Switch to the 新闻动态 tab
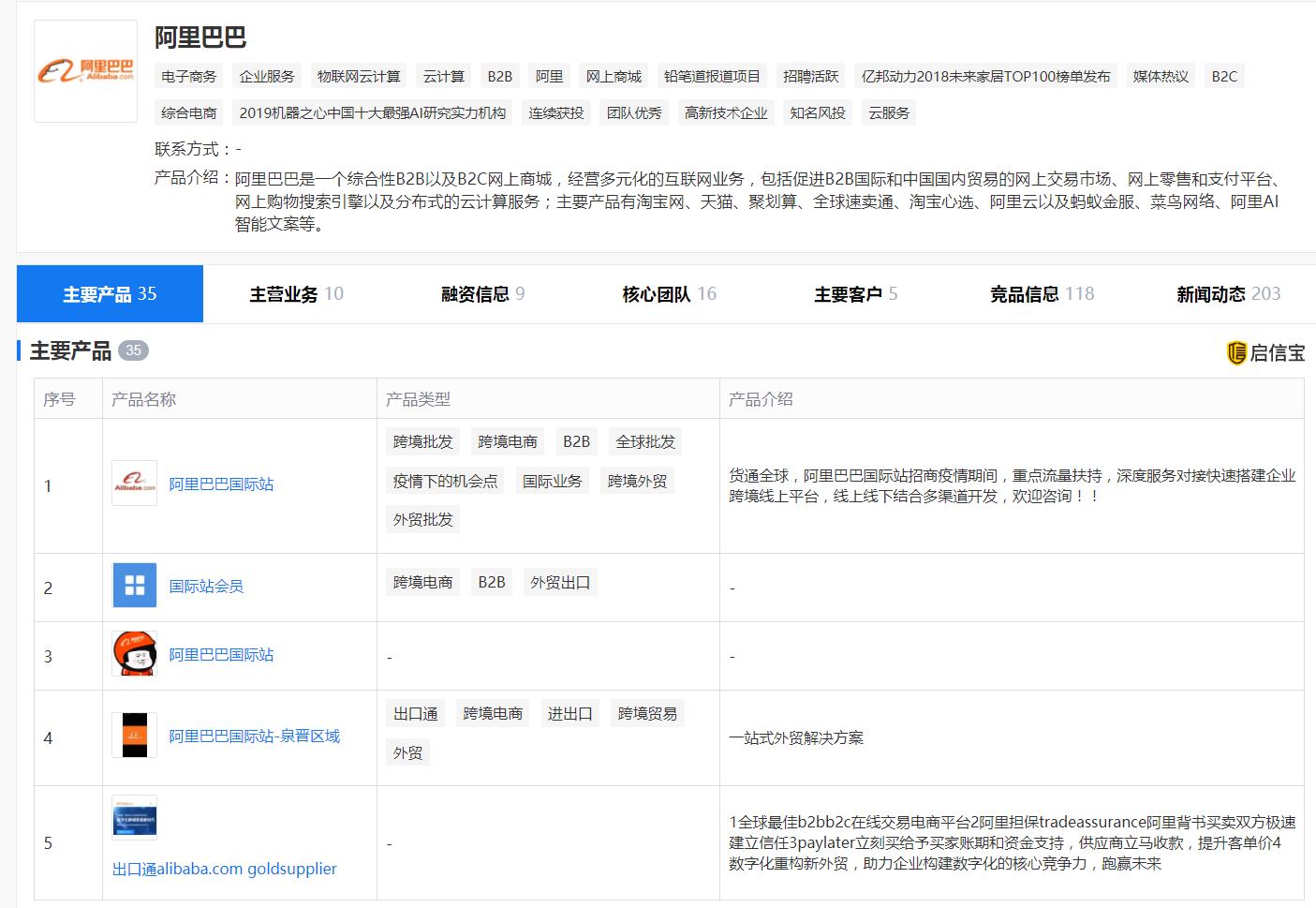This screenshot has height=908, width=1316. [1227, 293]
